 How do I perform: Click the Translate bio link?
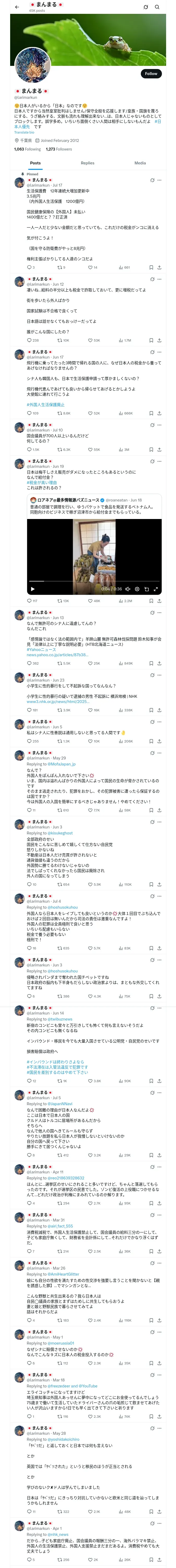[x=24, y=132]
